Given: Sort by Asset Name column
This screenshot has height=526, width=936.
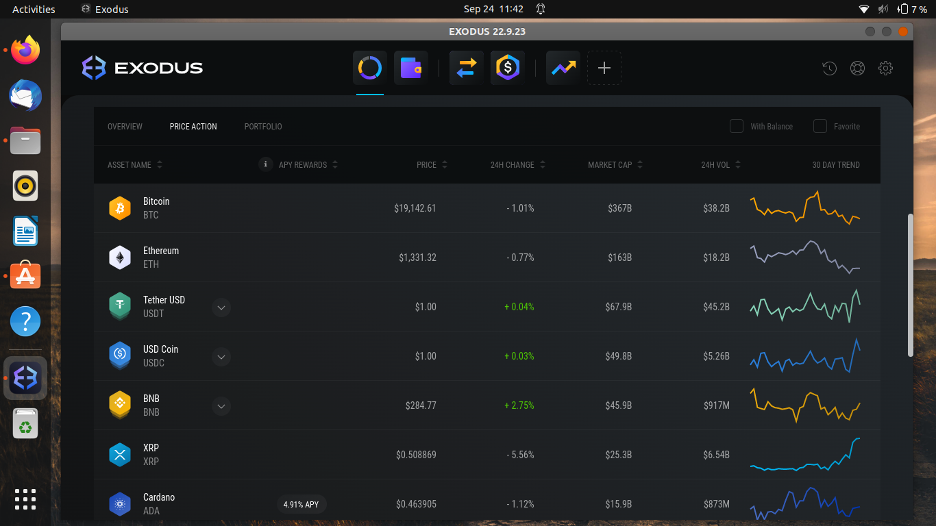Looking at the screenshot, I should pos(135,165).
